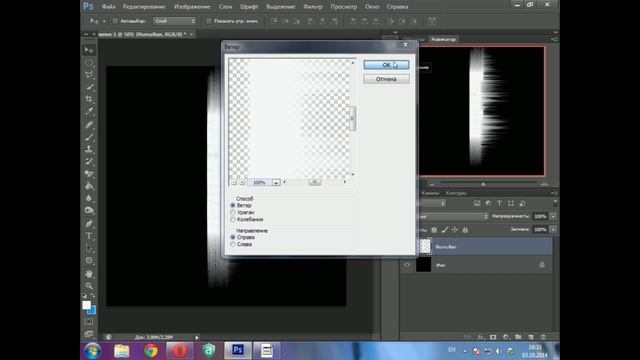
Task: Select the Clone Stamp tool
Action: click(89, 149)
